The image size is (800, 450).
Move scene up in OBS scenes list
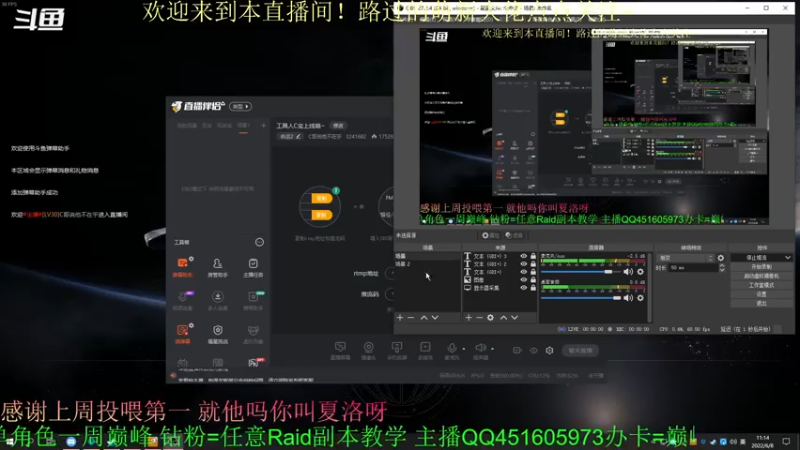click(x=424, y=317)
